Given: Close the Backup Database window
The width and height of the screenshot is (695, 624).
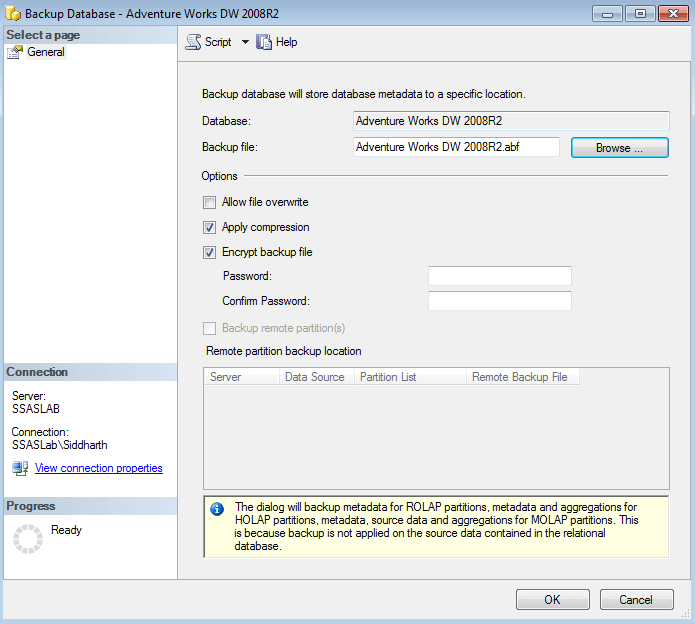Looking at the screenshot, I should (x=673, y=14).
